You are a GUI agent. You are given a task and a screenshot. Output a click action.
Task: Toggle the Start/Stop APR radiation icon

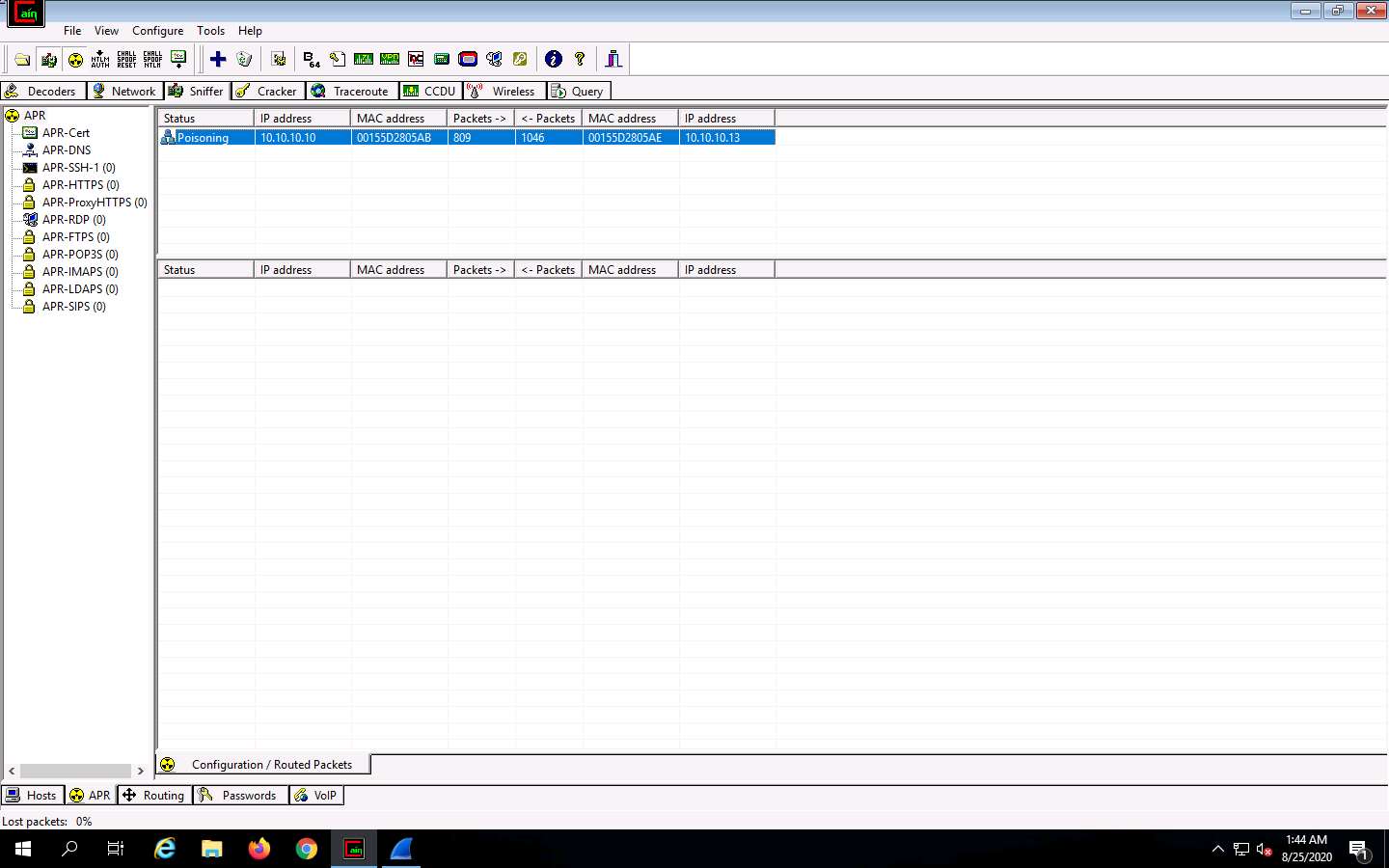pos(75,60)
